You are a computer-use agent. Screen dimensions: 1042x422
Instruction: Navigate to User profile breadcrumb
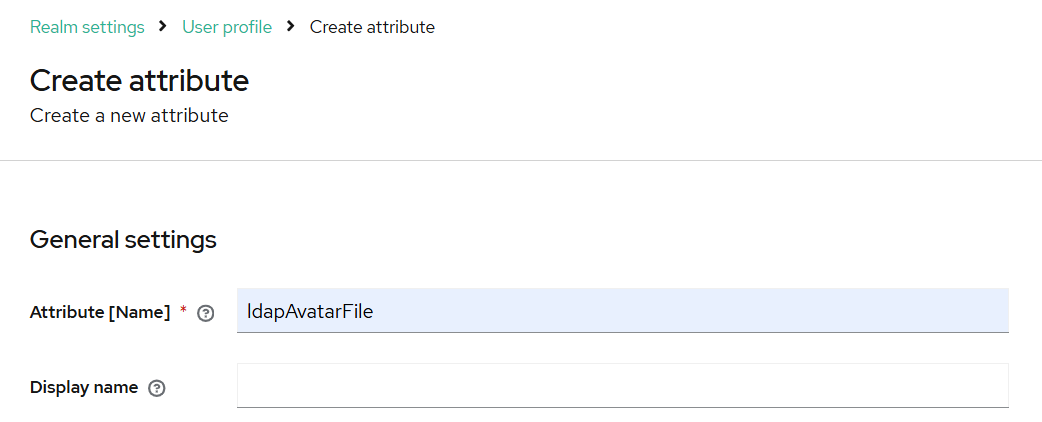click(227, 27)
